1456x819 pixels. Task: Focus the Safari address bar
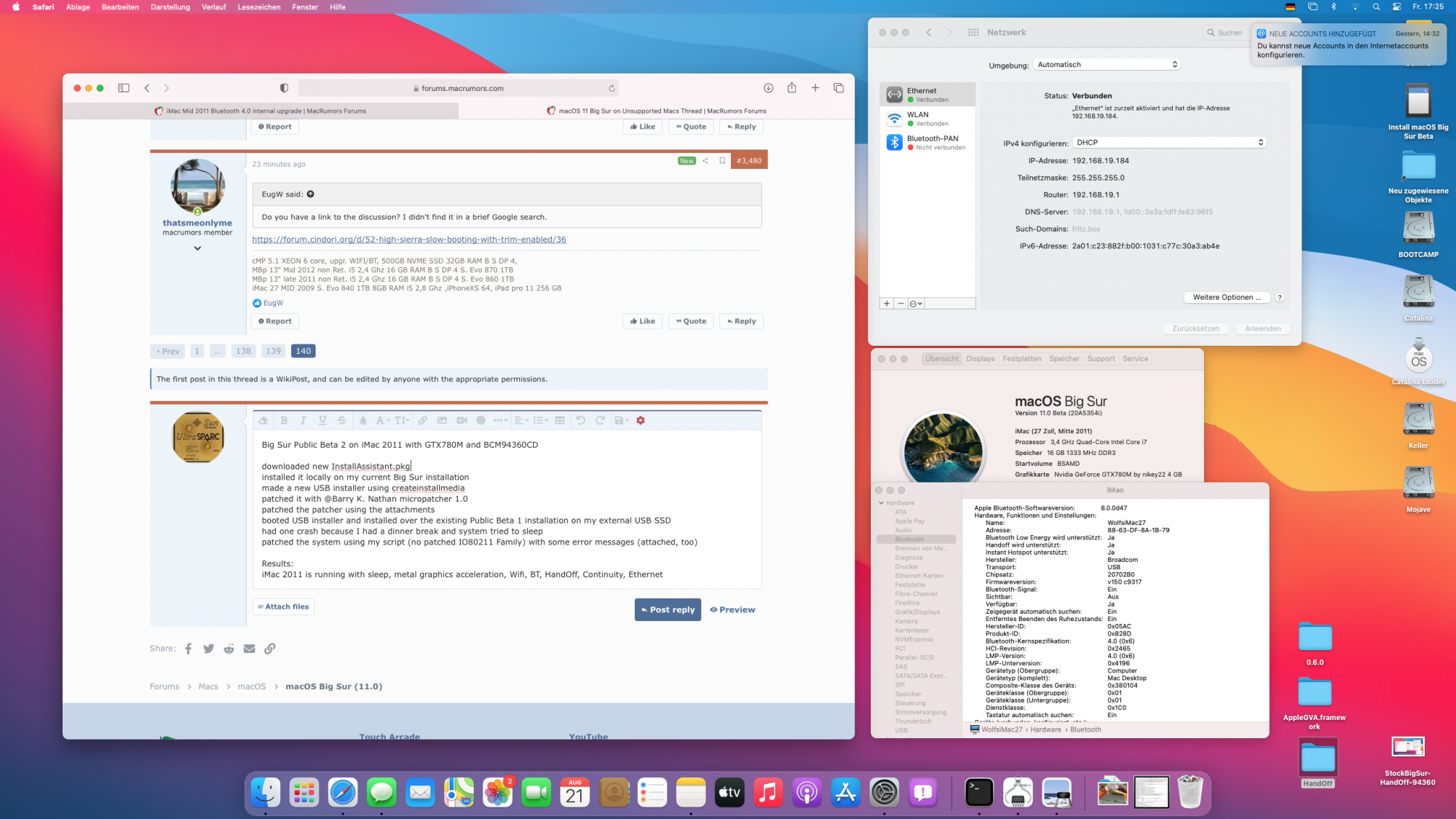pos(459,88)
